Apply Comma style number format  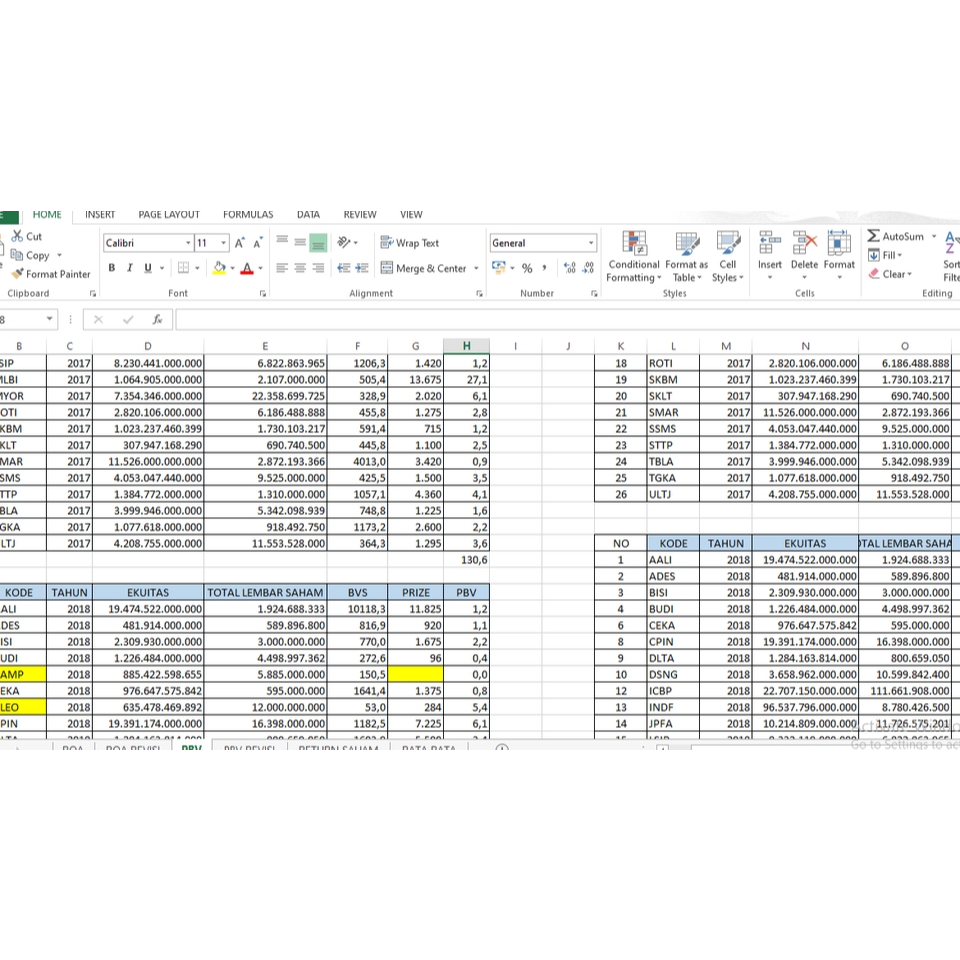(x=544, y=268)
